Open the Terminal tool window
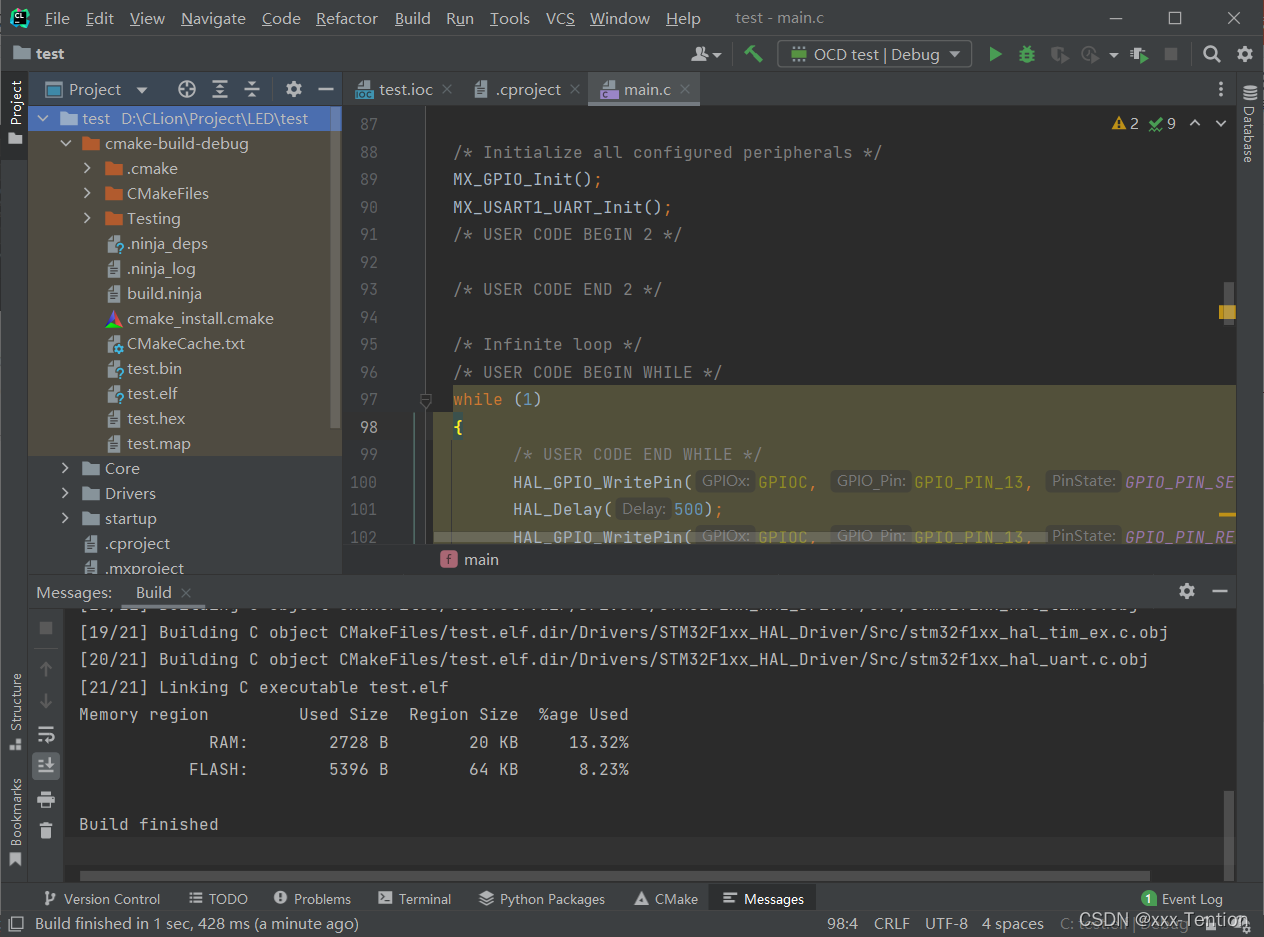Viewport: 1264px width, 937px height. (x=415, y=899)
